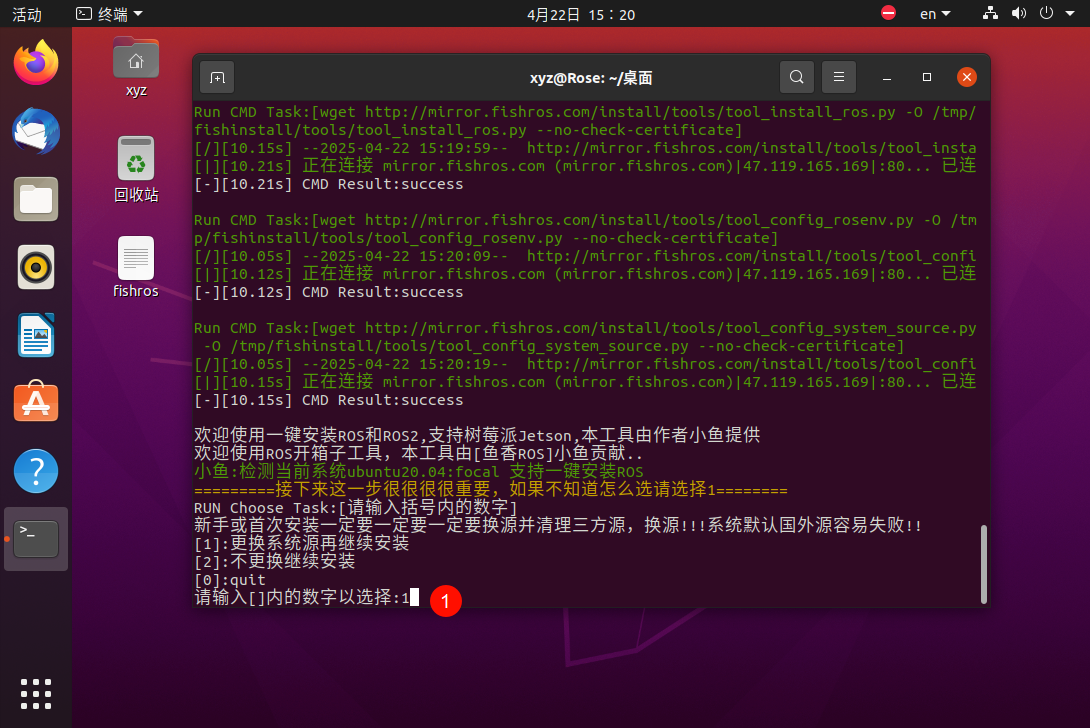Click the warning line 新手或首次安装一定要换源
Image resolution: width=1090 pixels, height=728 pixels.
[x=558, y=525]
